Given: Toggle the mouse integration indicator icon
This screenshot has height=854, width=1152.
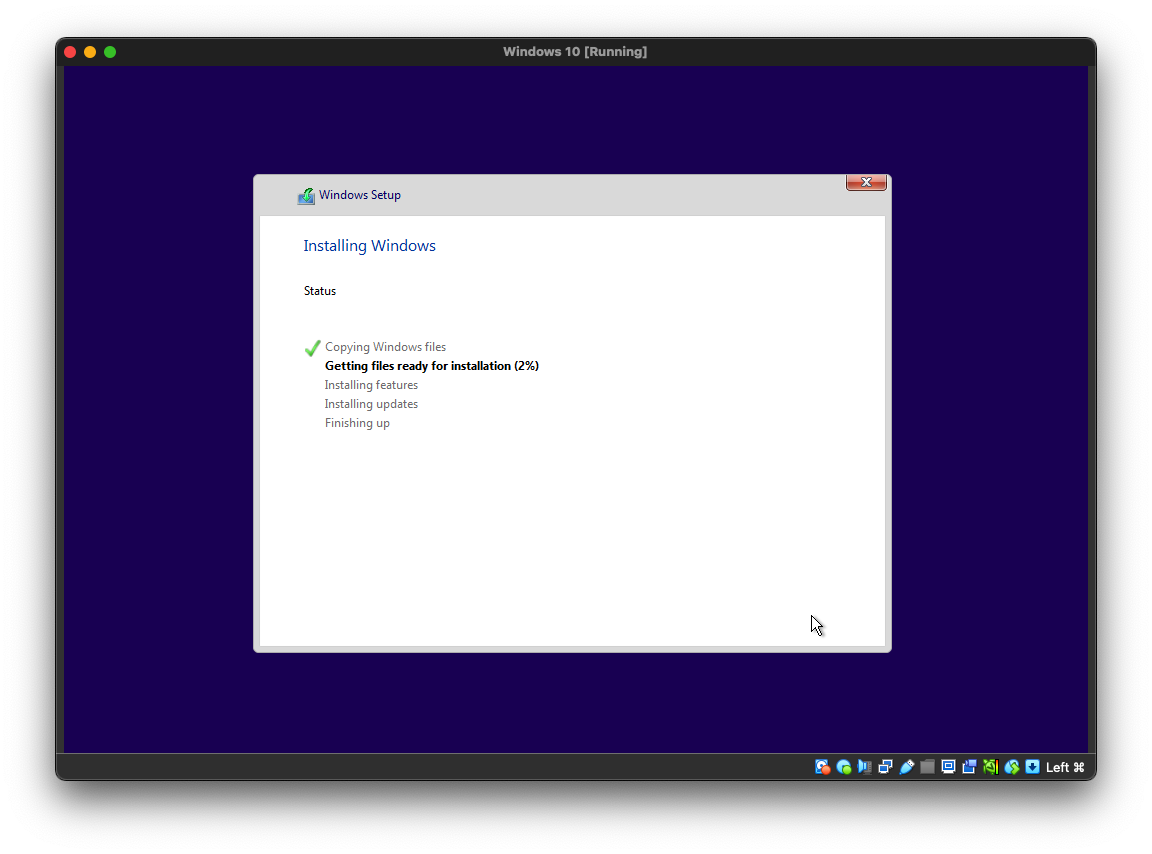Looking at the screenshot, I should 1012,767.
